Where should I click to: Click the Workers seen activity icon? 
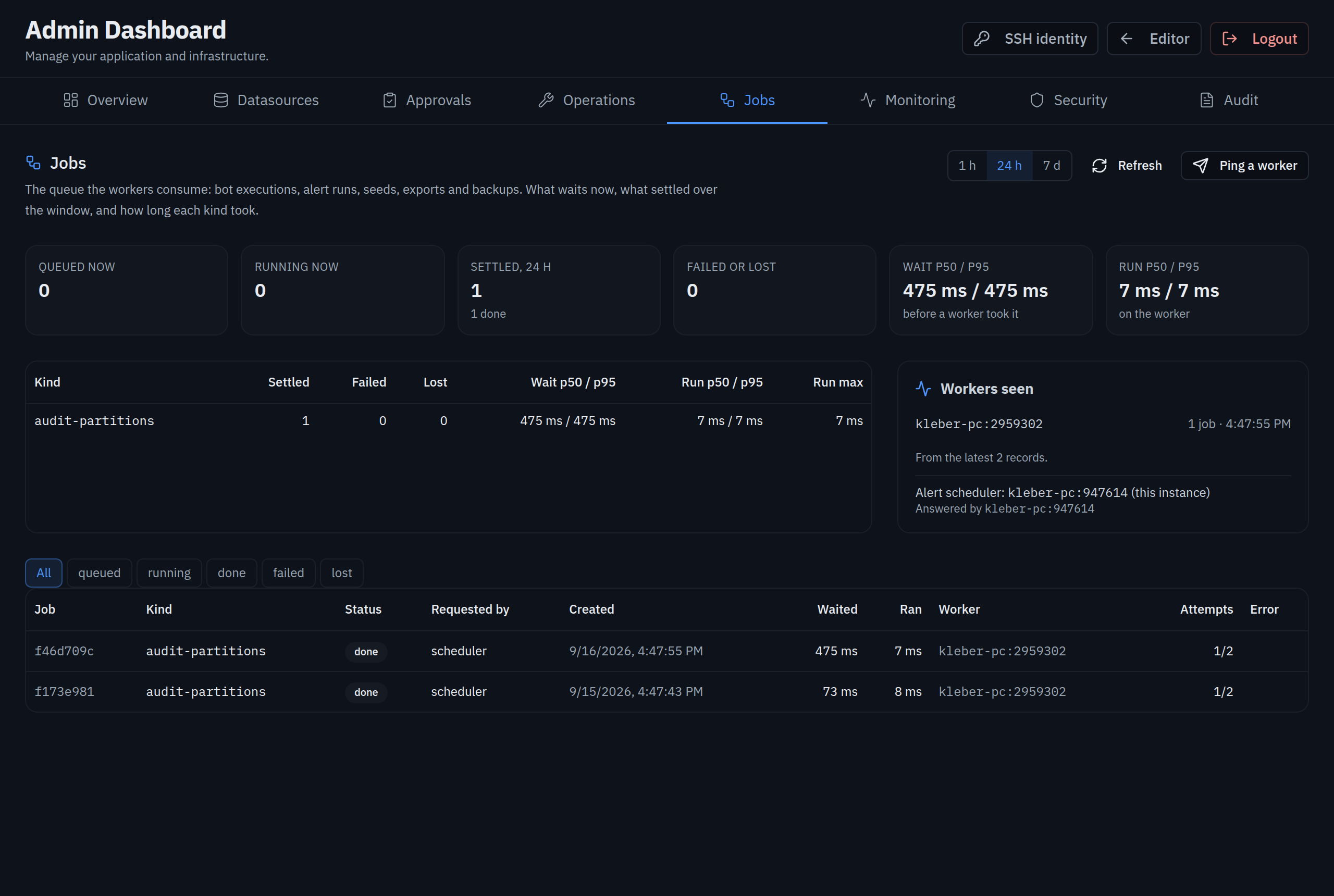923,389
